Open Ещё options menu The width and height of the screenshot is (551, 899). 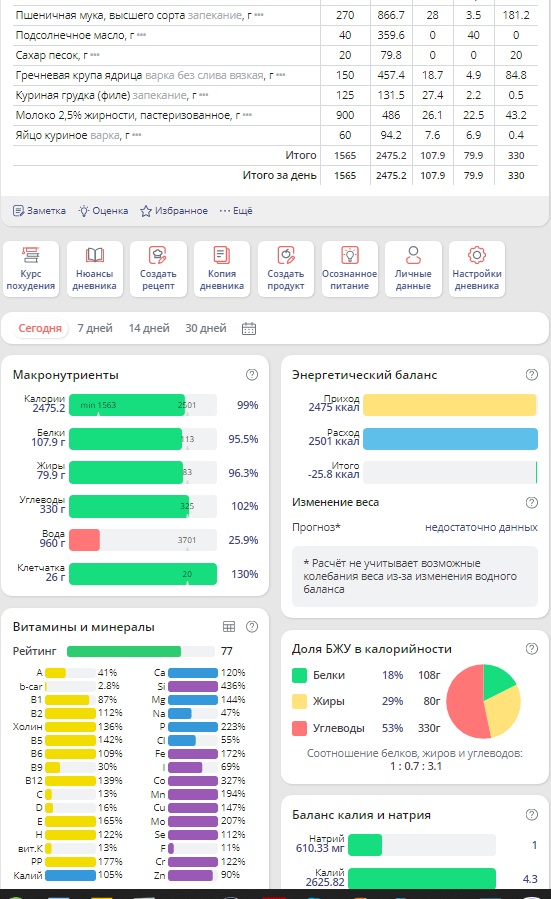pos(236,211)
